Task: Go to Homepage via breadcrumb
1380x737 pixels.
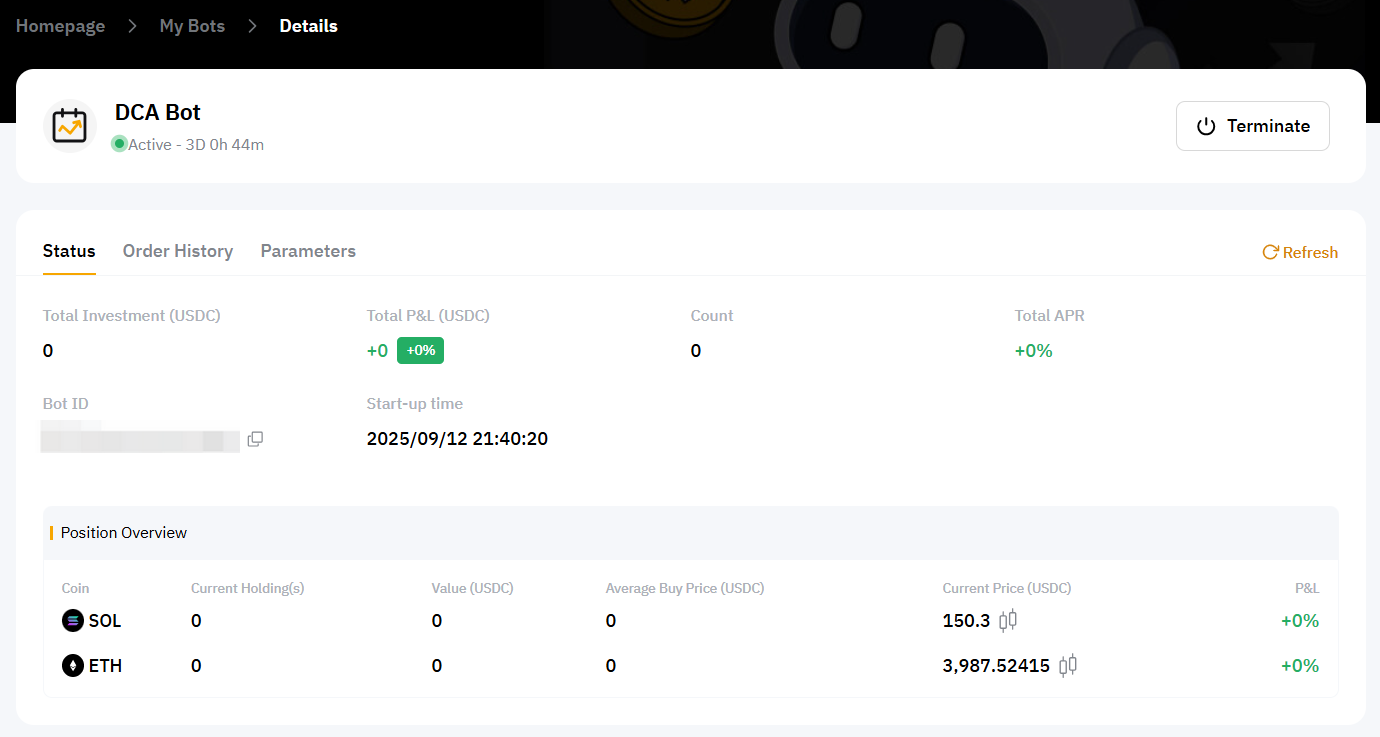Action: [x=60, y=26]
